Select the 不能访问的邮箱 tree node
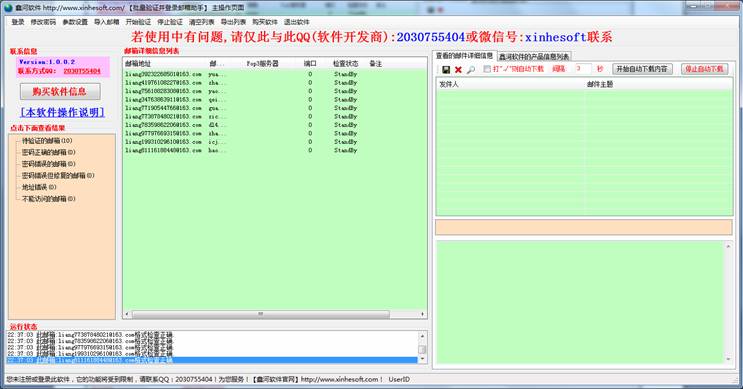This screenshot has width=743, height=389. [x=48, y=199]
